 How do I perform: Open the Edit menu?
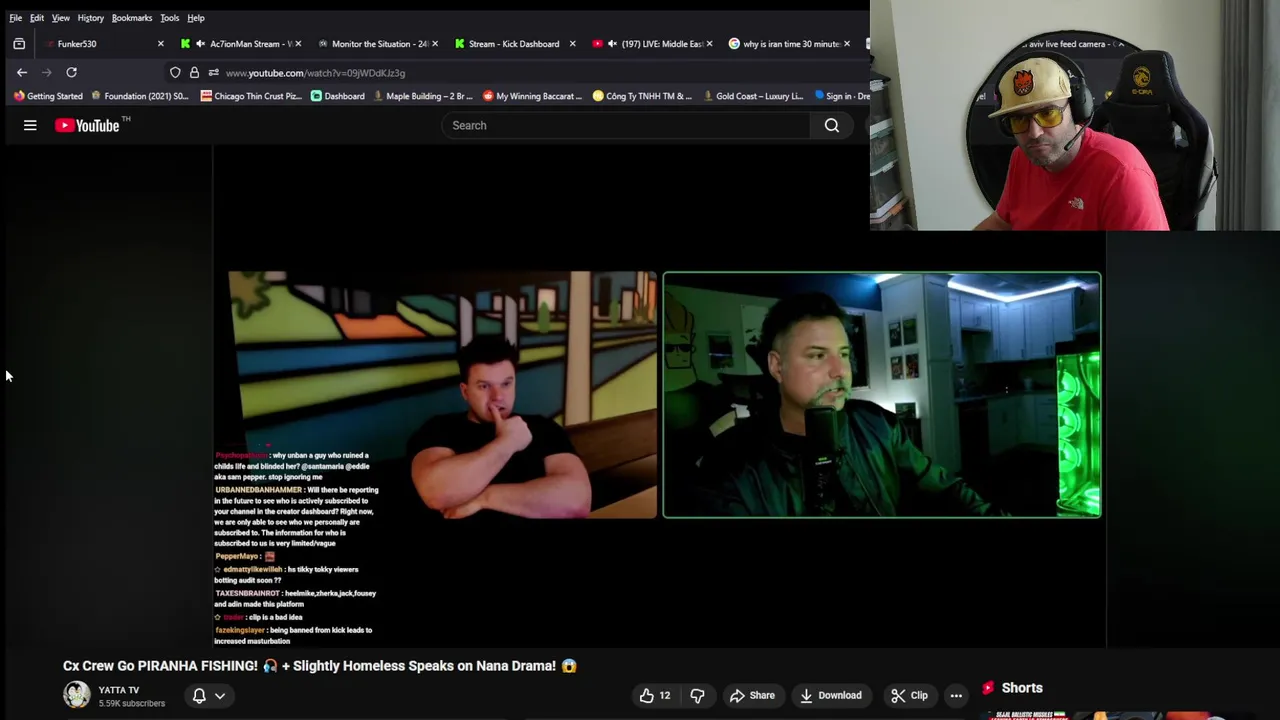click(37, 18)
